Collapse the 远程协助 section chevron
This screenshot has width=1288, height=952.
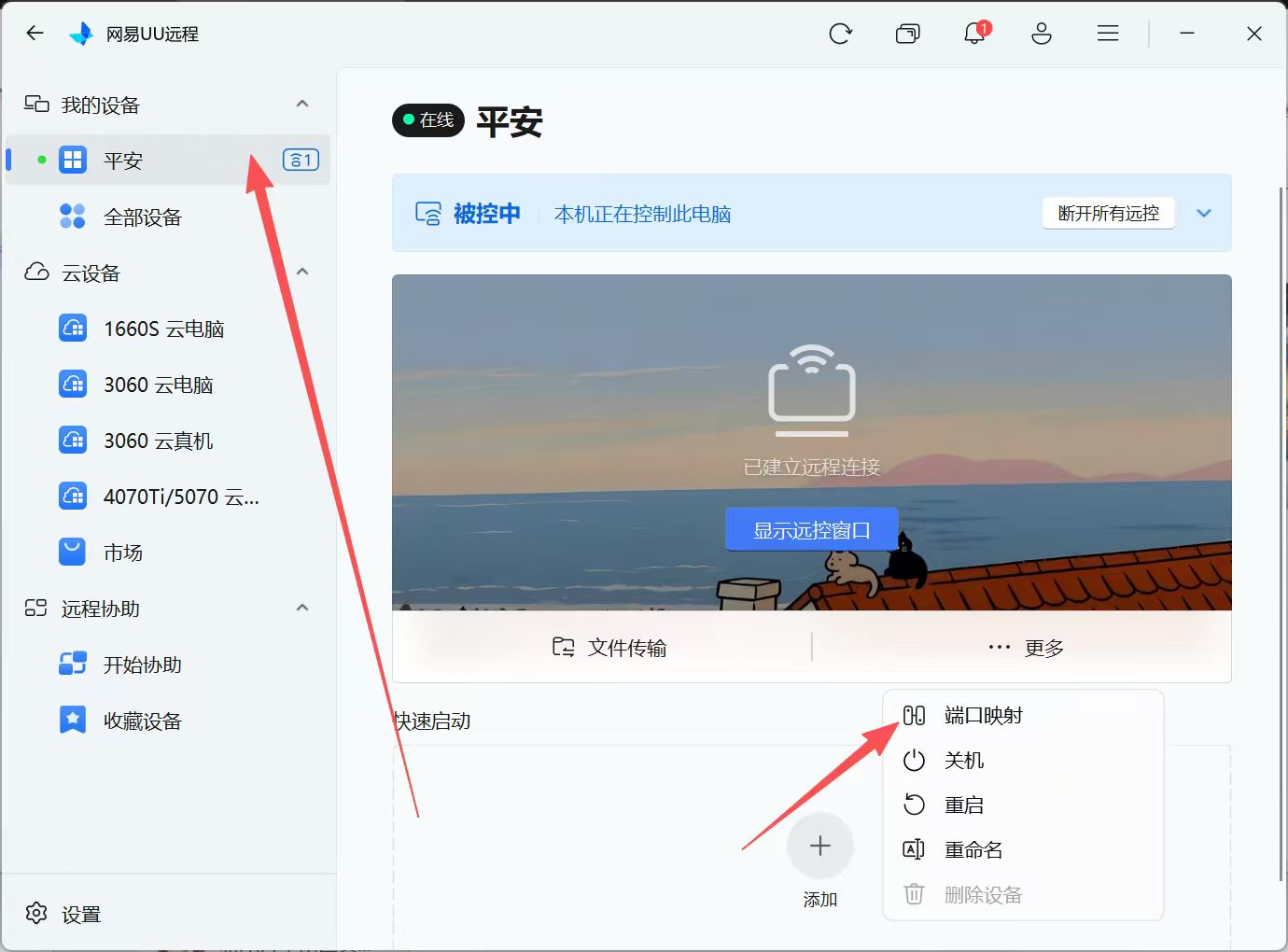pyautogui.click(x=302, y=608)
